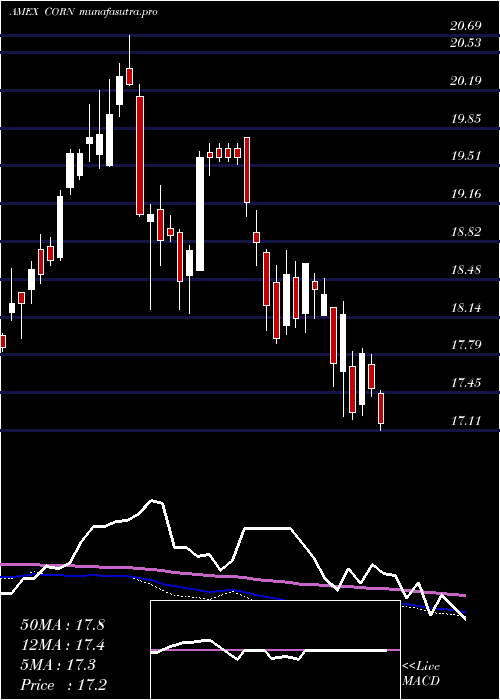The height and width of the screenshot is (700, 500).
Task: Click the 17.11 price axis label
Action: [x=466, y=421]
